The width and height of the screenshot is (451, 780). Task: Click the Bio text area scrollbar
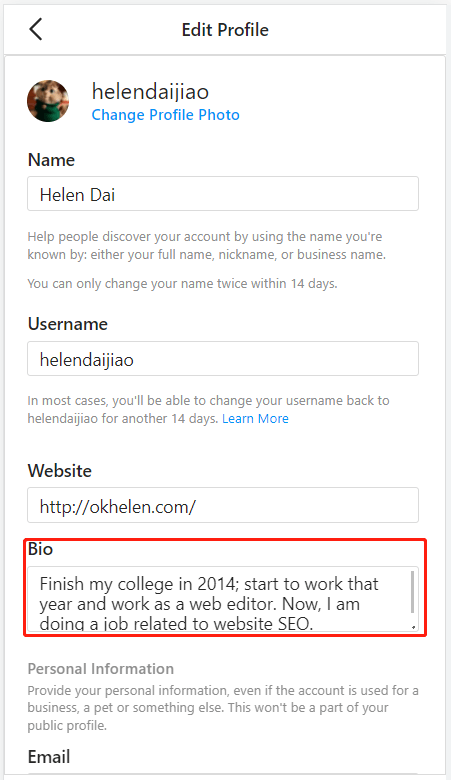click(x=412, y=592)
